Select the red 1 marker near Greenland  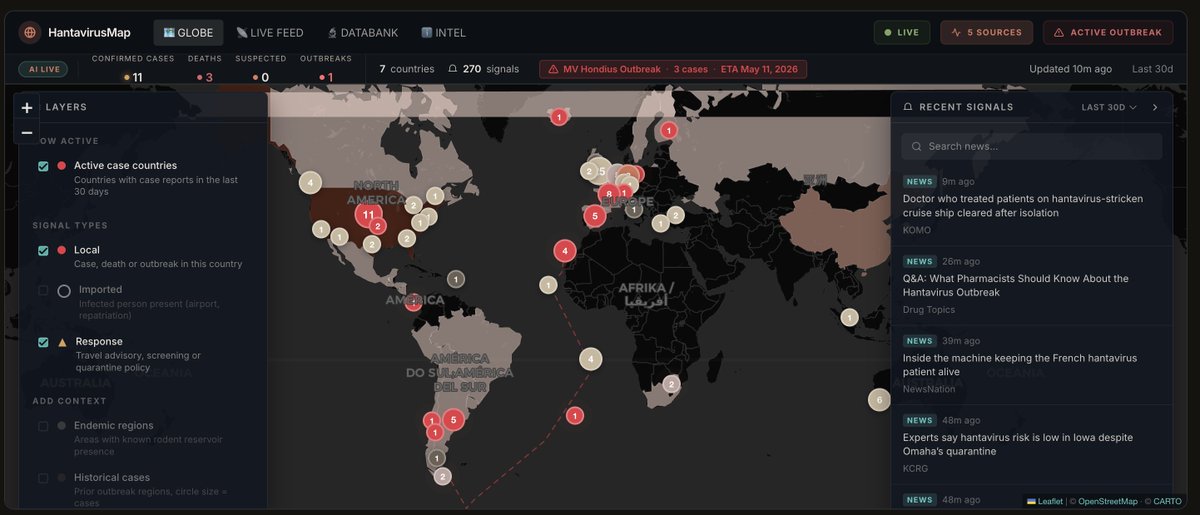point(559,117)
